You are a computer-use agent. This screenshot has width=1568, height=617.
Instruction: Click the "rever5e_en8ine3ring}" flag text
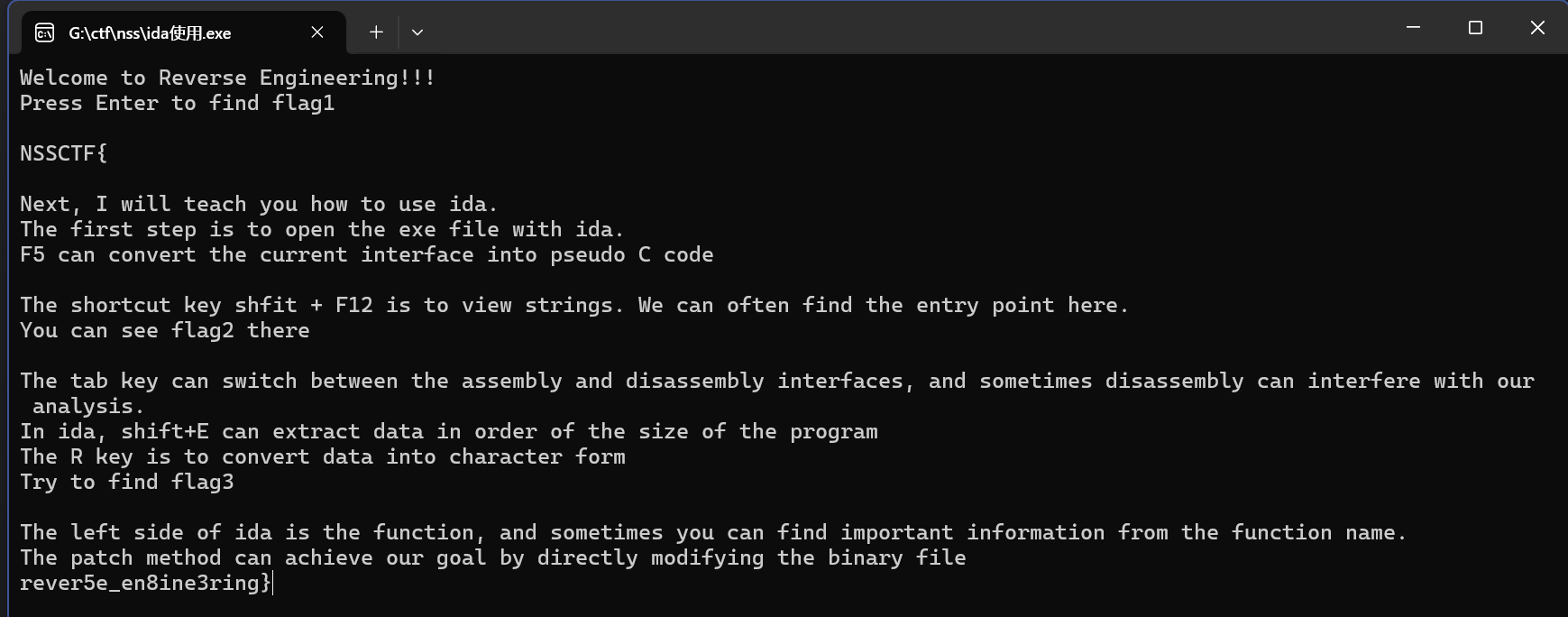coord(144,583)
